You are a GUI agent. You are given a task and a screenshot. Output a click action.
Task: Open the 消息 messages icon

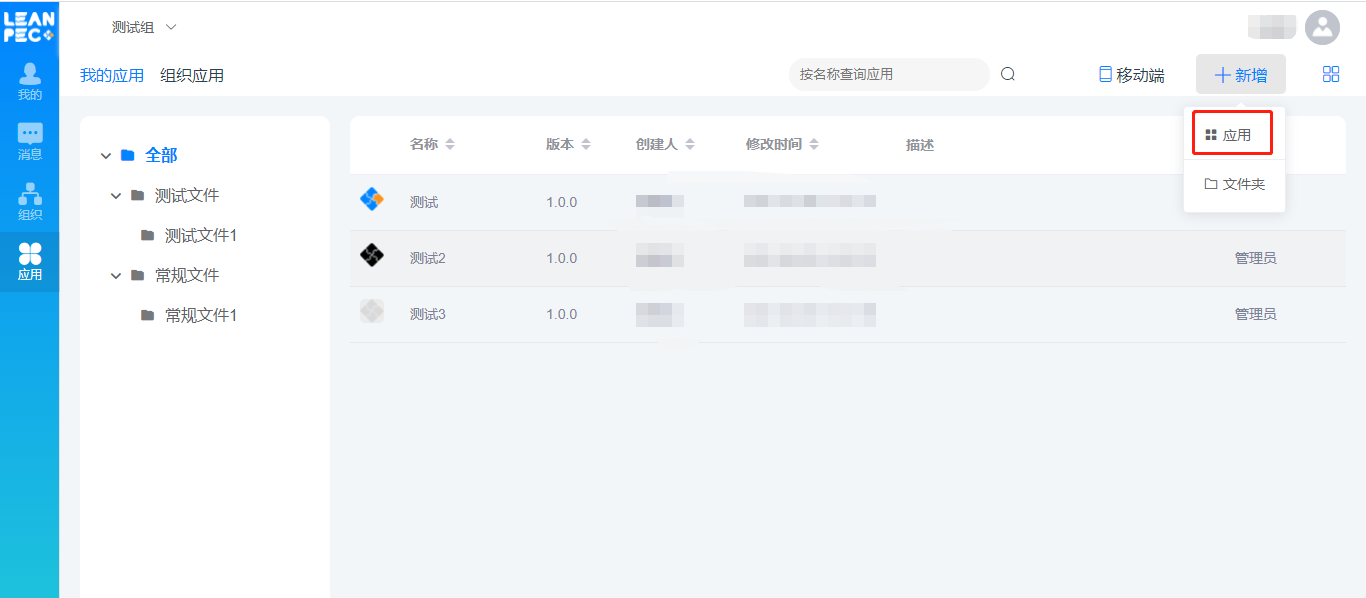(30, 141)
